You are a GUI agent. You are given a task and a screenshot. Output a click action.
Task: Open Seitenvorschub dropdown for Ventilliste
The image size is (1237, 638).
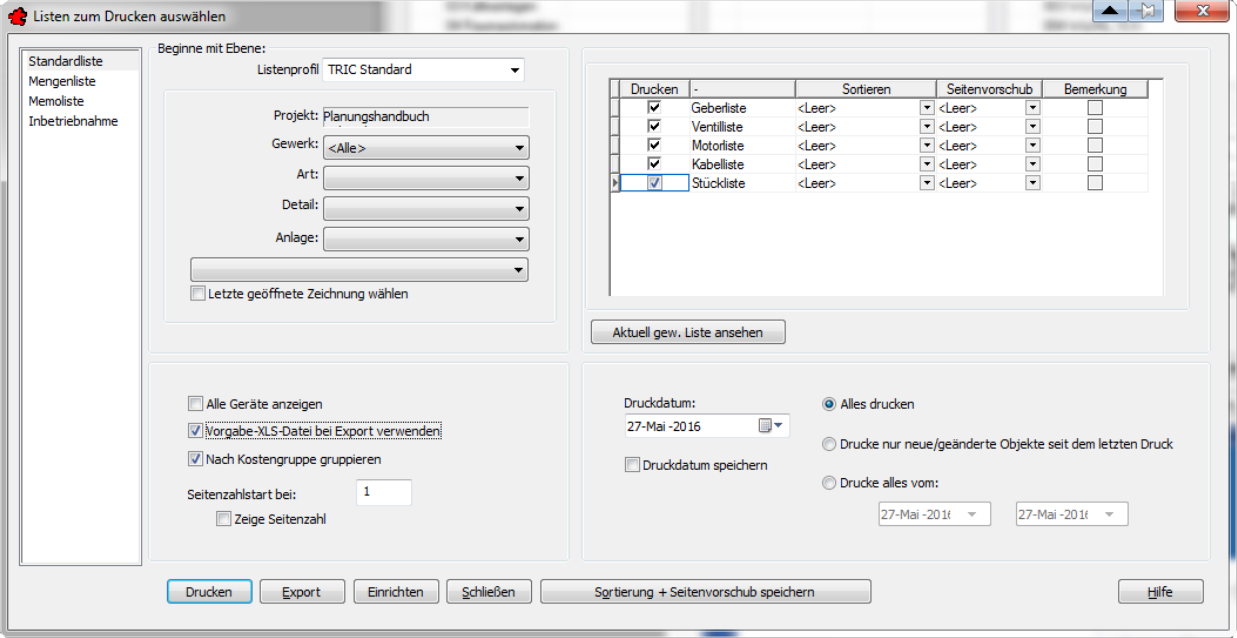point(1033,127)
